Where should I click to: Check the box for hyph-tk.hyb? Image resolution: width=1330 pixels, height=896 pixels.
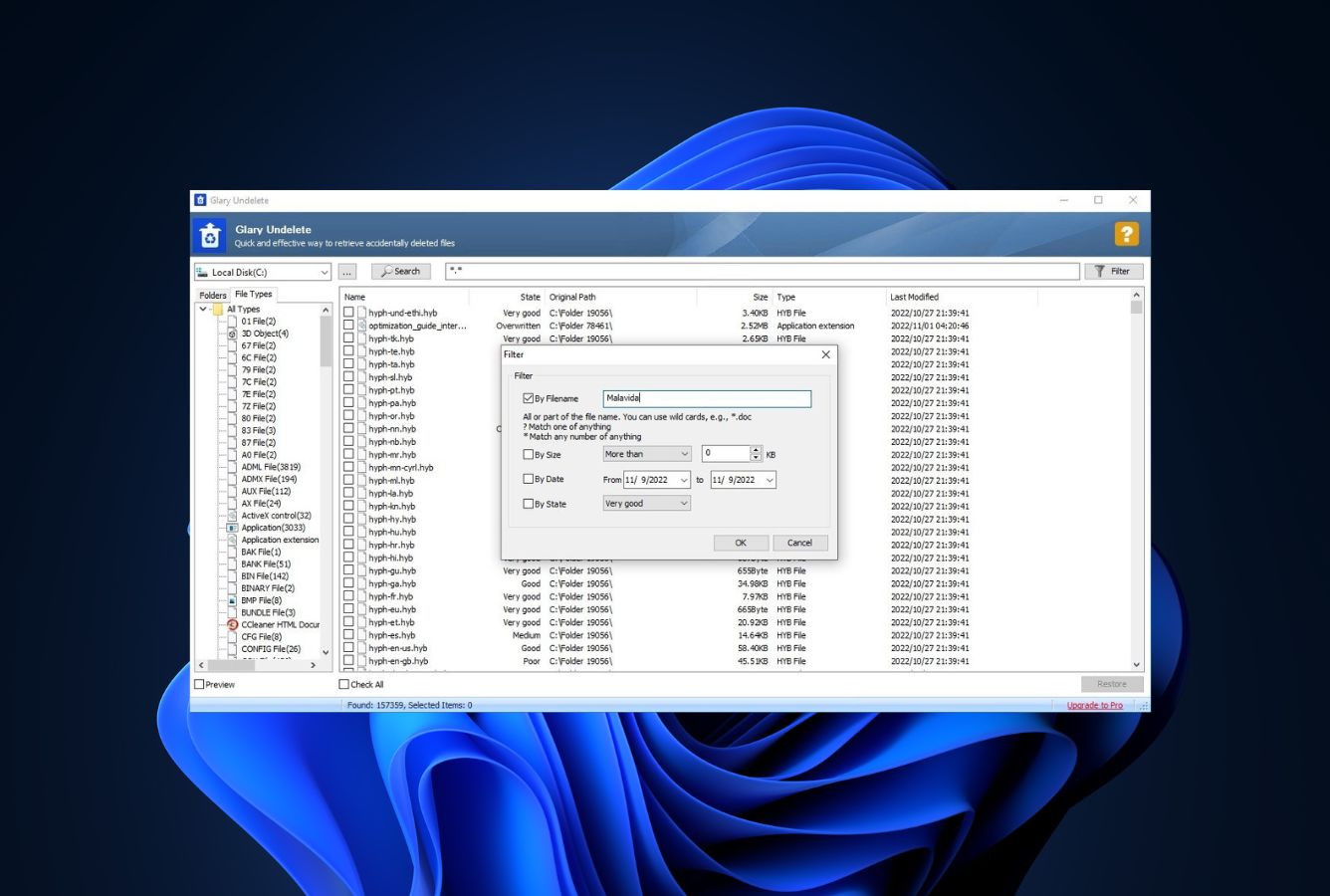tap(348, 338)
